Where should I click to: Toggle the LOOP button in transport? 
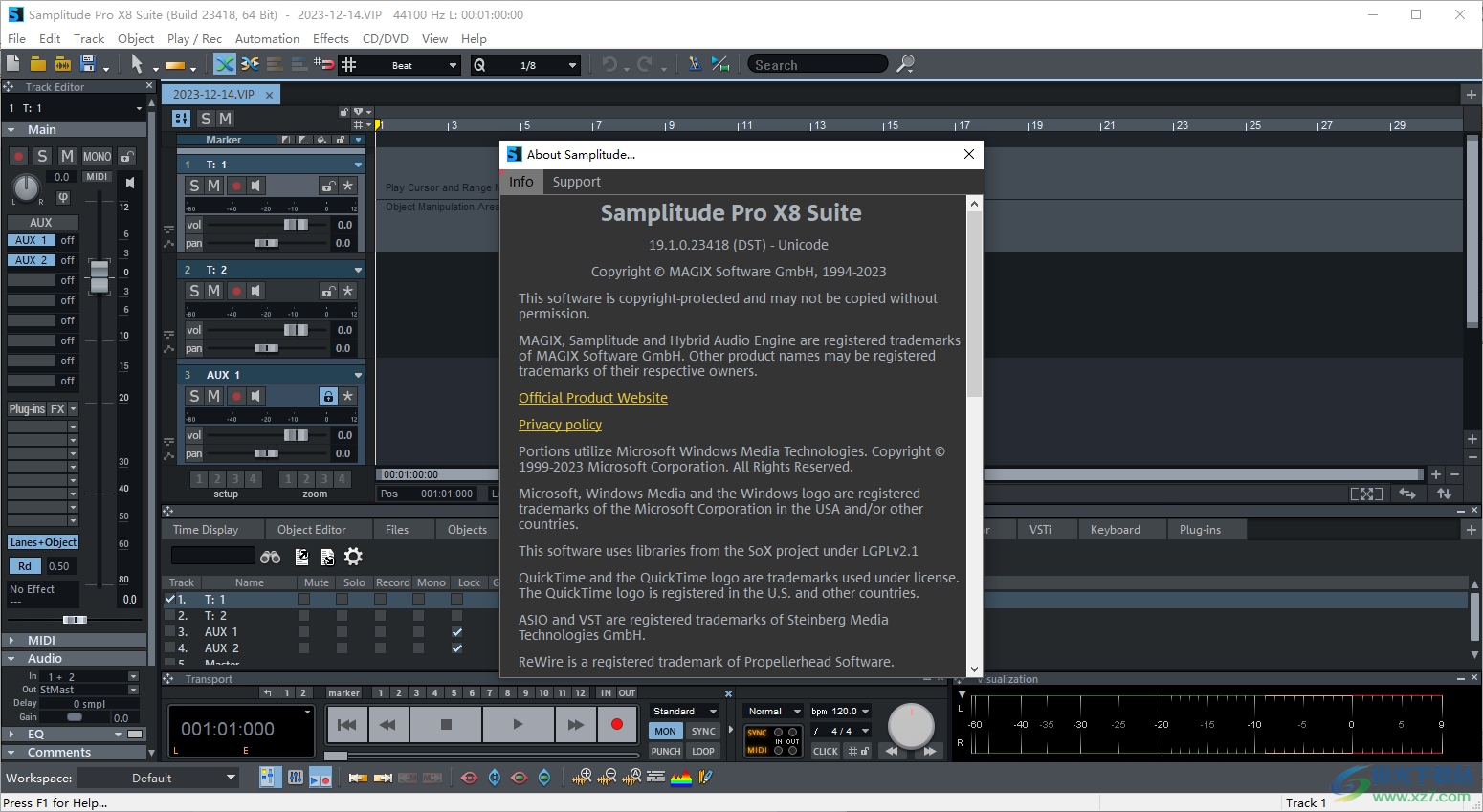point(703,752)
